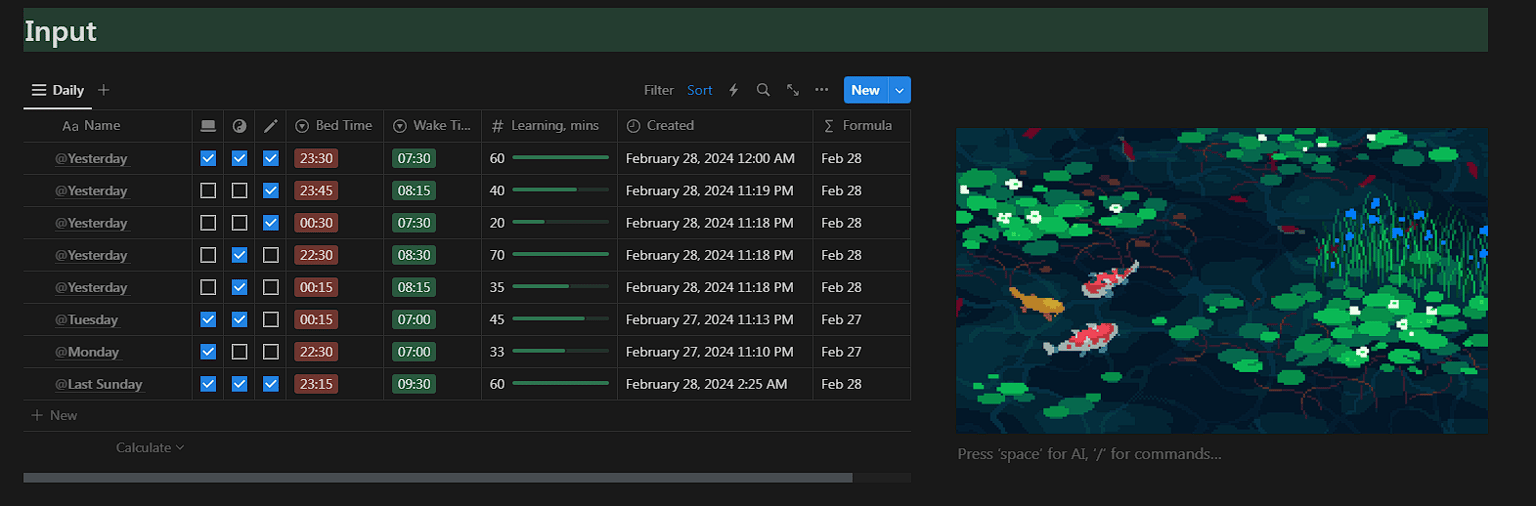Click the select icon beside Bed Time header

[x=302, y=126]
